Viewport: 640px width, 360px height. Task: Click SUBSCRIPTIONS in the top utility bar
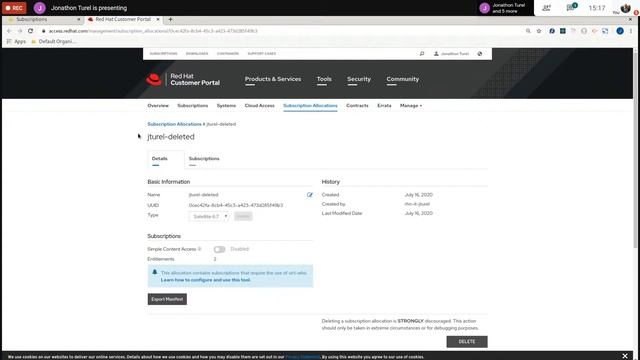click(163, 54)
